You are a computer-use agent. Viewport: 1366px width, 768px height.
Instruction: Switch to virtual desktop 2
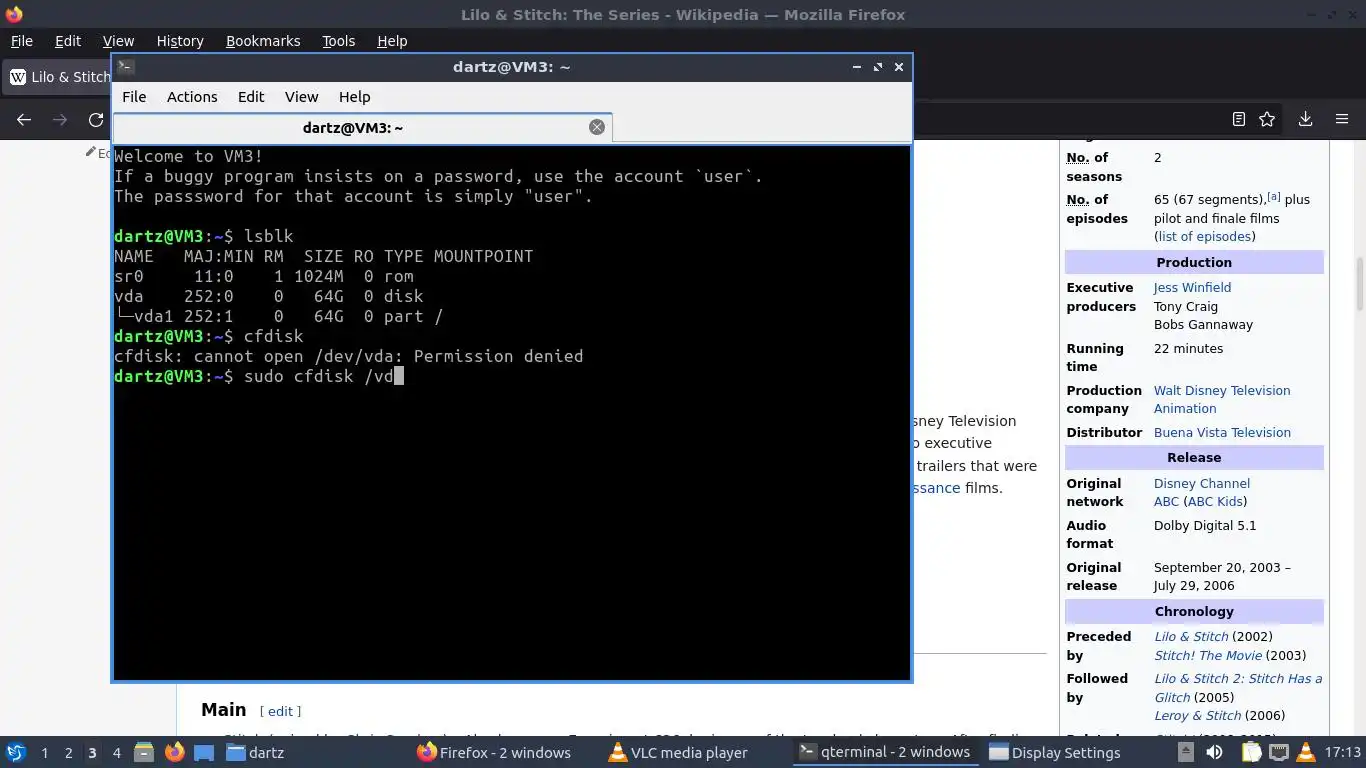[68, 753]
